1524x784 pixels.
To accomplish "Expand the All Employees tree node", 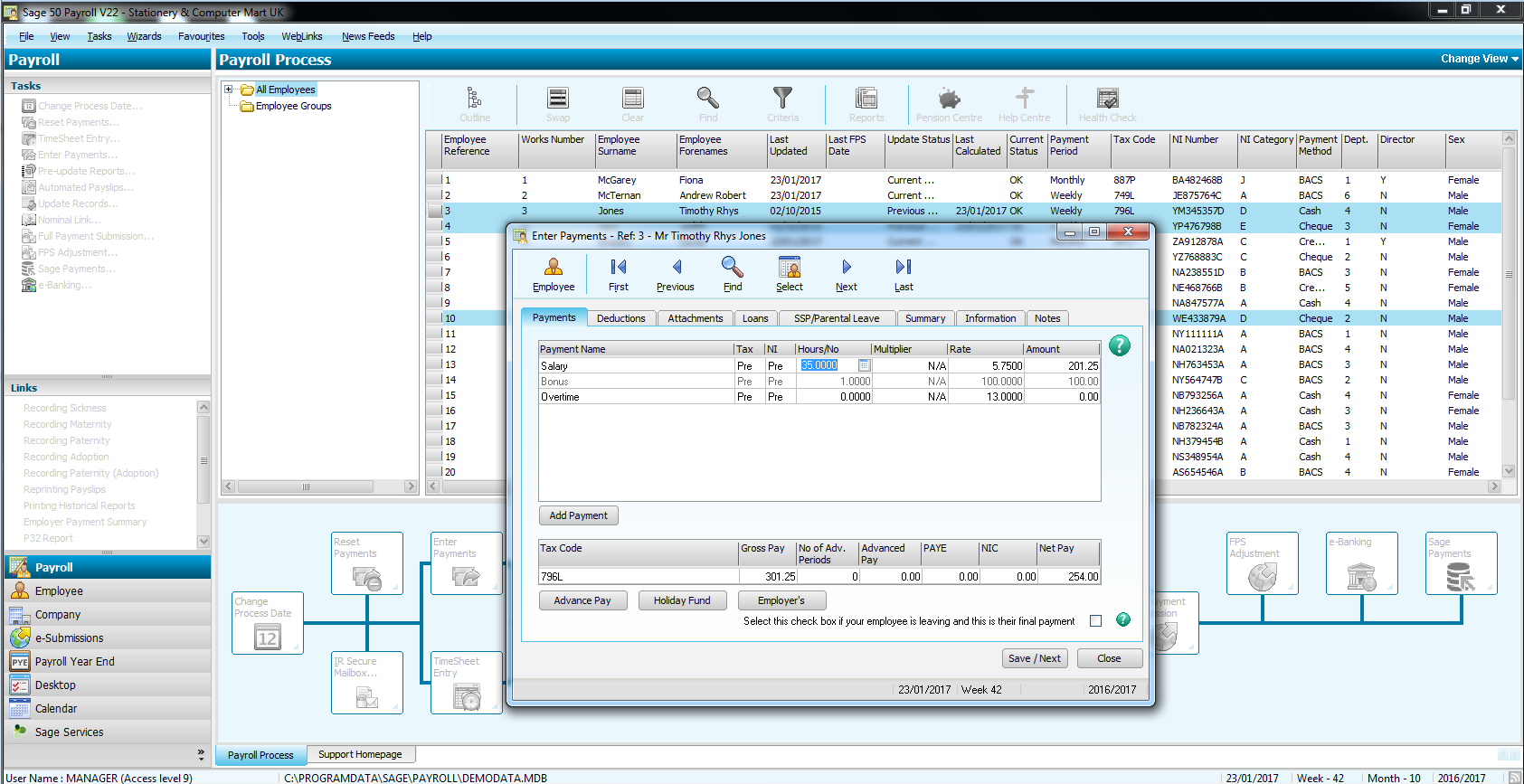I will point(229,90).
